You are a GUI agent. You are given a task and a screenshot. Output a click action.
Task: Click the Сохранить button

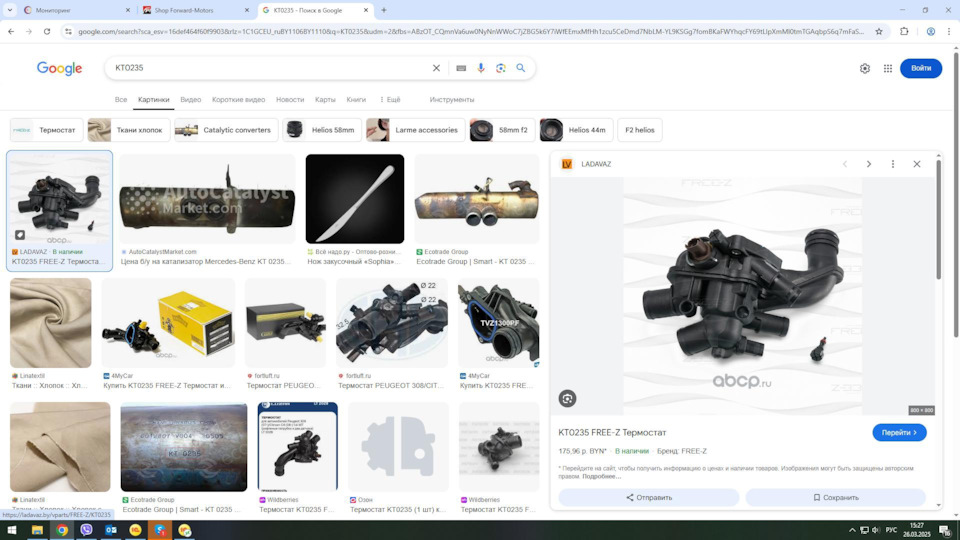836,497
